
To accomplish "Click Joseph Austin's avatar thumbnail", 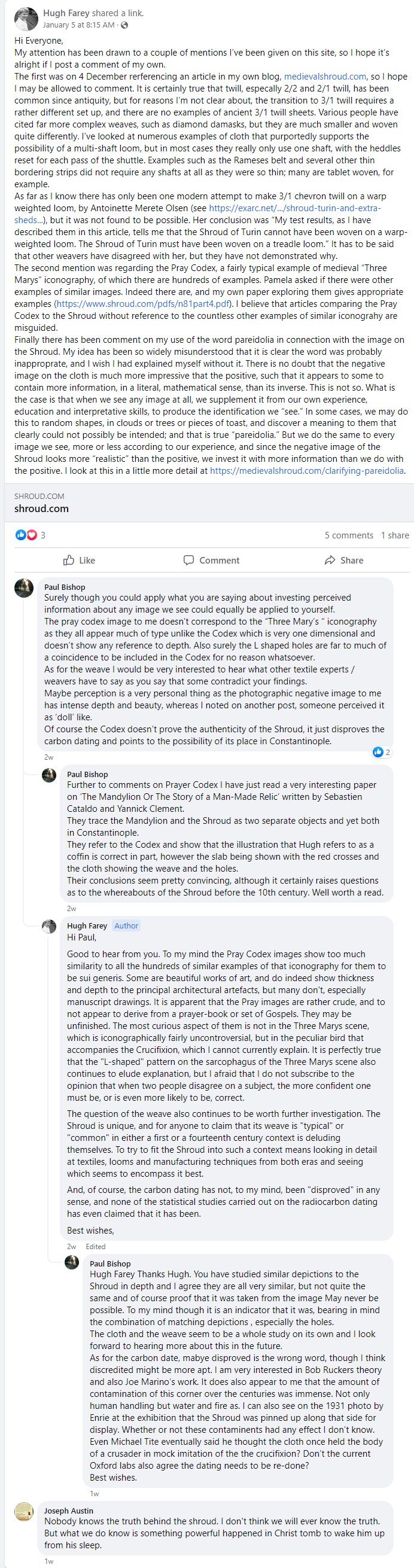I will 24,1512.
